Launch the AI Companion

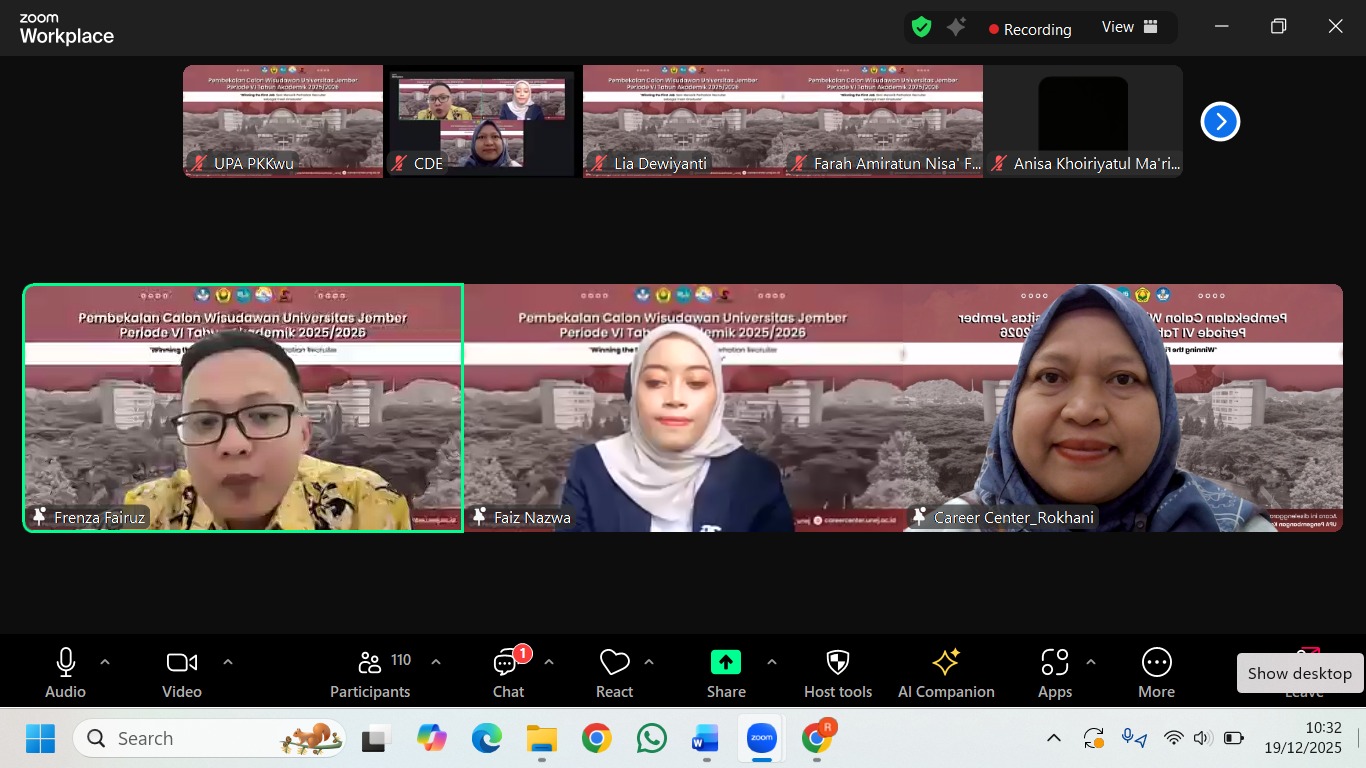[x=946, y=673]
